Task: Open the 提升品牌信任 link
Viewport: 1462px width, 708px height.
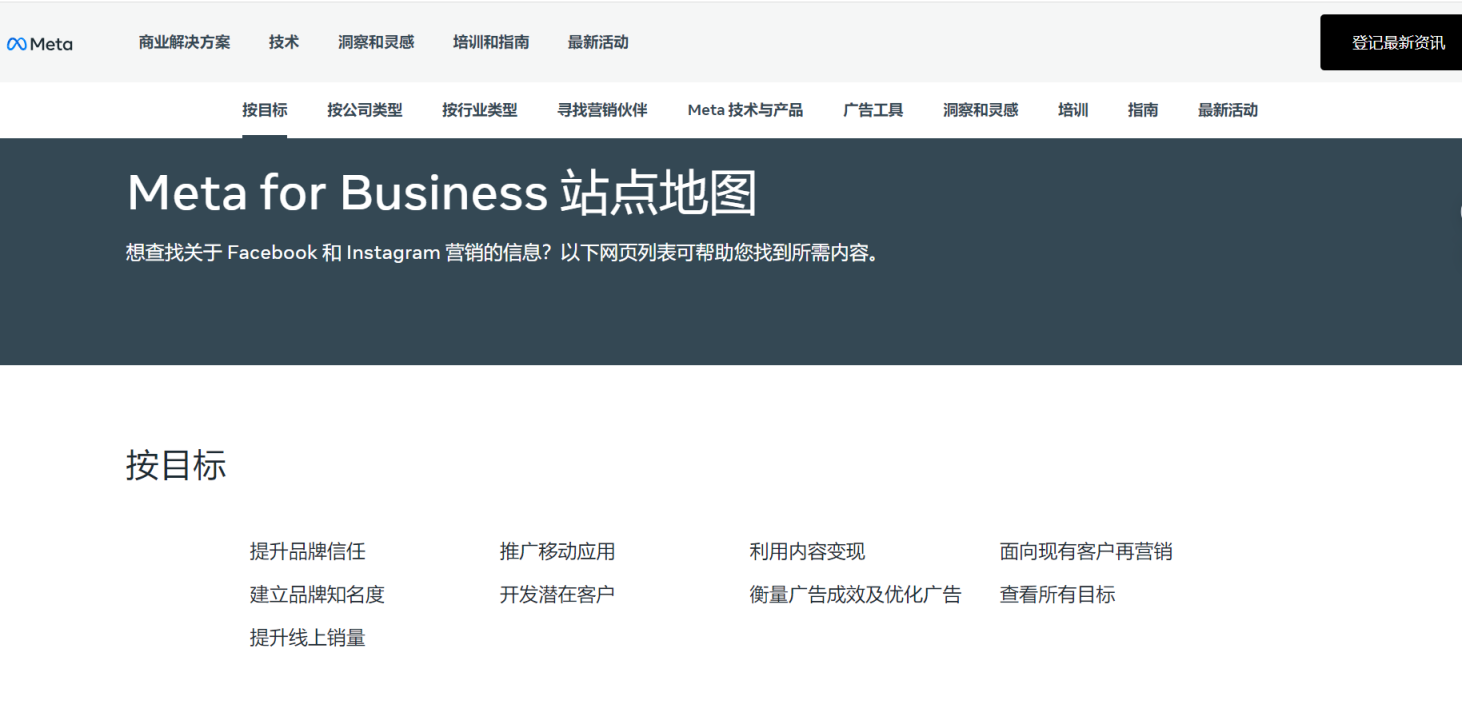Action: [x=309, y=551]
